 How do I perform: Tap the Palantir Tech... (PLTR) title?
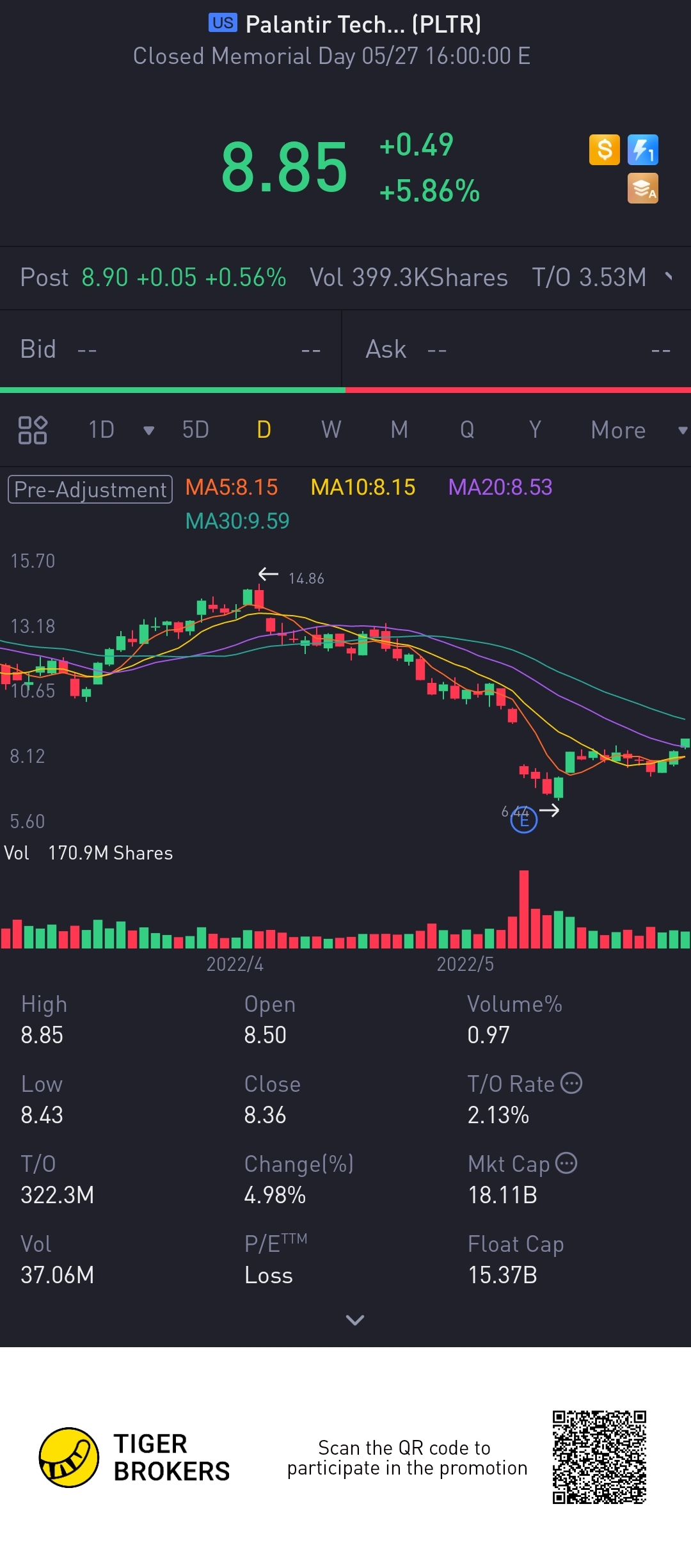coord(363,24)
